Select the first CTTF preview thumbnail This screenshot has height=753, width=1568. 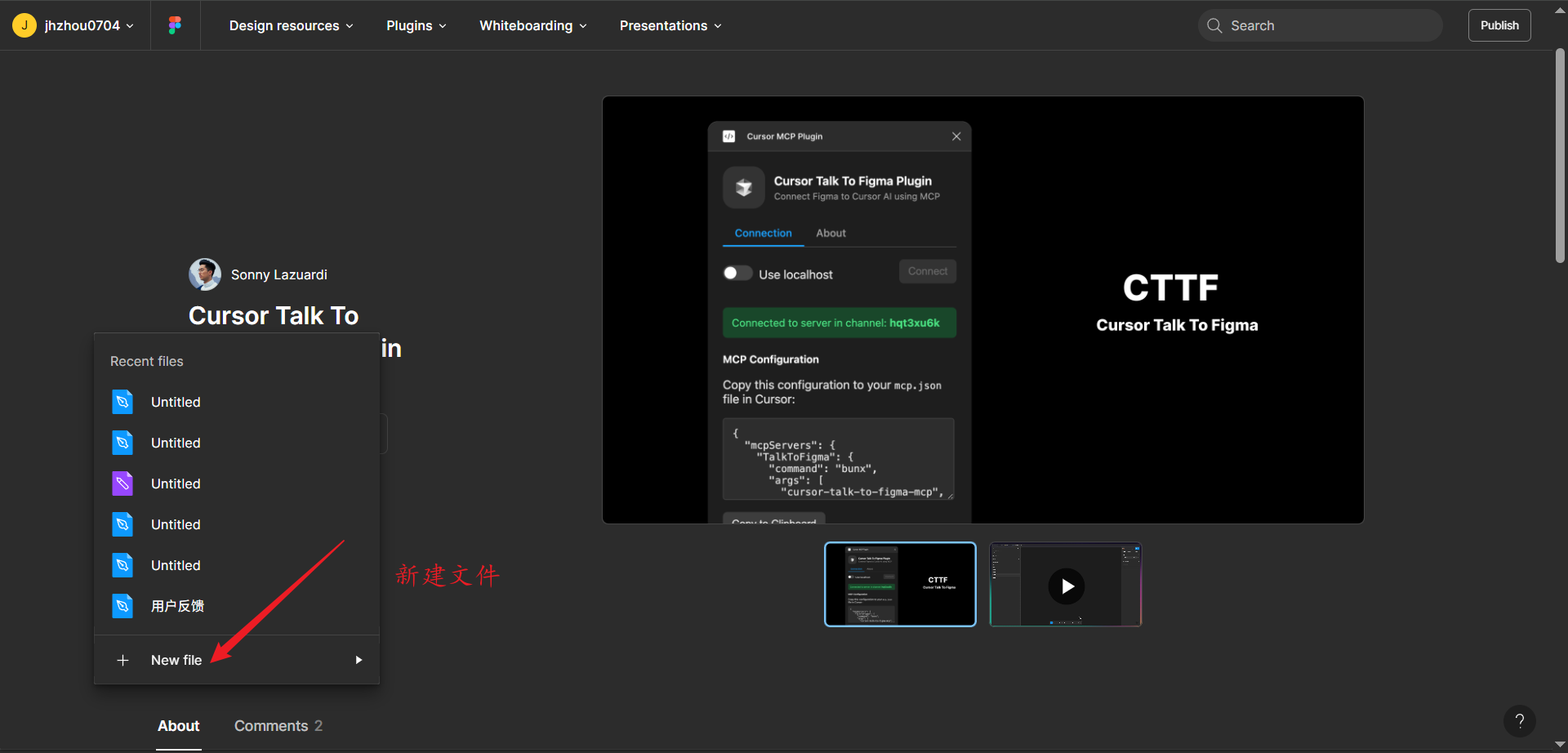point(900,585)
